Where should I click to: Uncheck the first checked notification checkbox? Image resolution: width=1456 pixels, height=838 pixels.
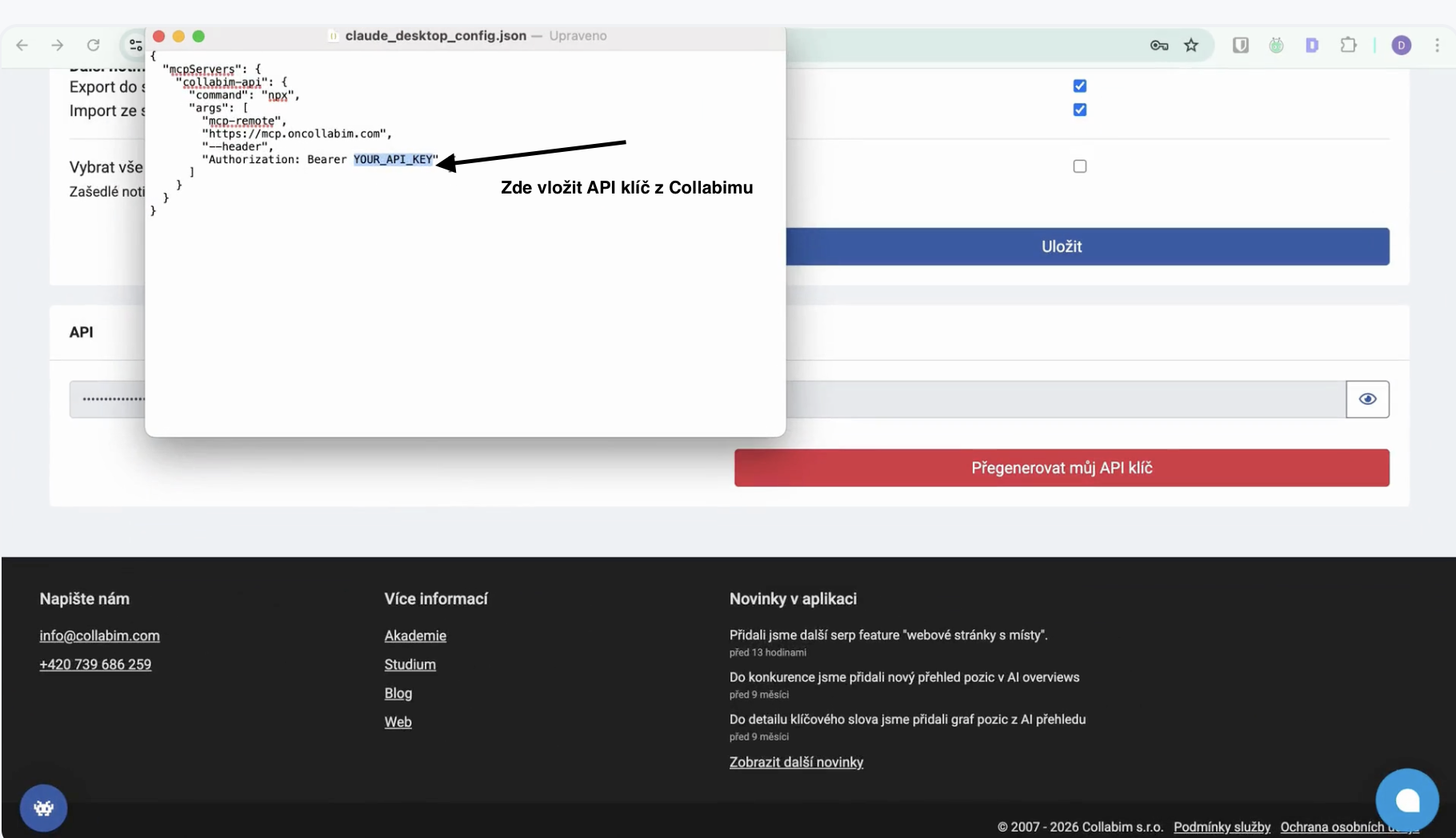(1080, 86)
